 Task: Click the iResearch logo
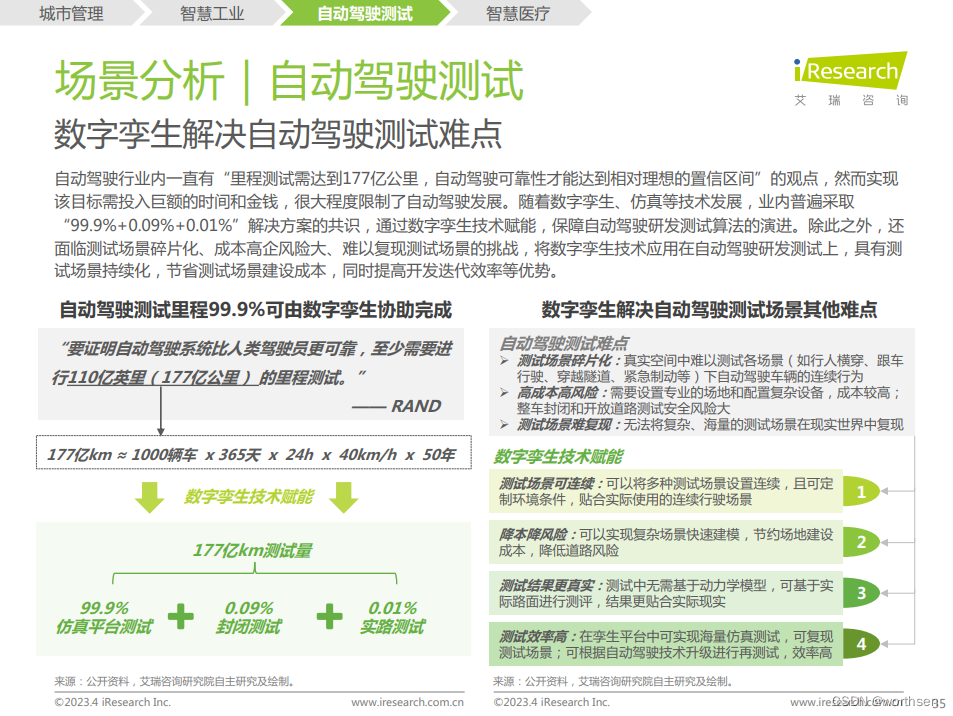850,71
